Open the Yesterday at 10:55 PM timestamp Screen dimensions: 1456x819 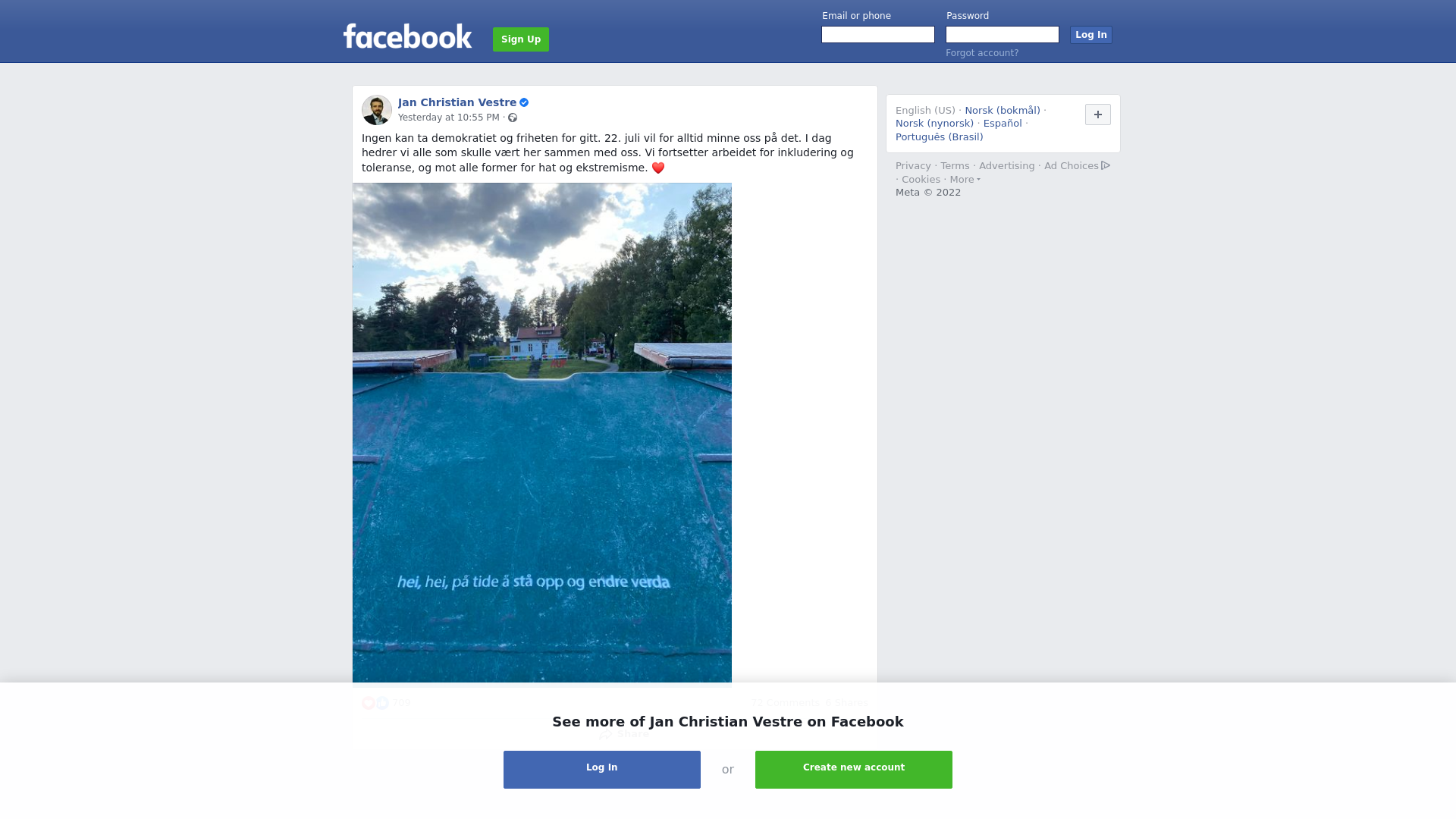point(449,118)
